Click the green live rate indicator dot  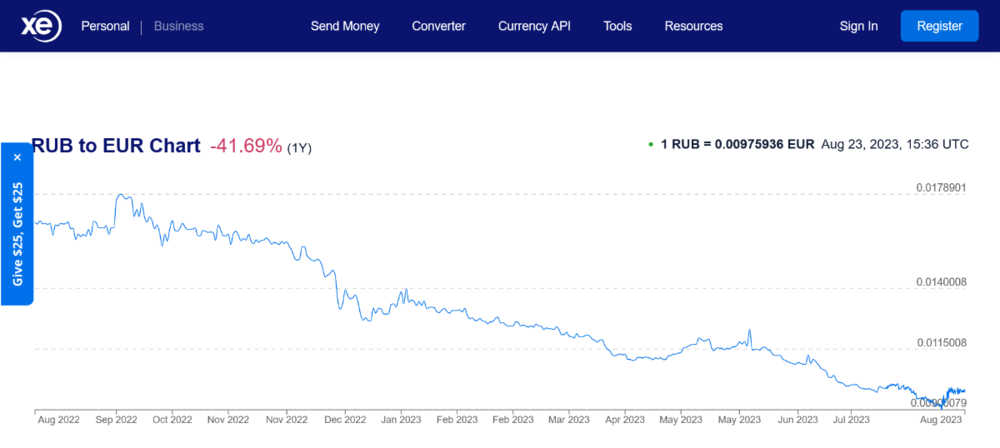tap(651, 145)
